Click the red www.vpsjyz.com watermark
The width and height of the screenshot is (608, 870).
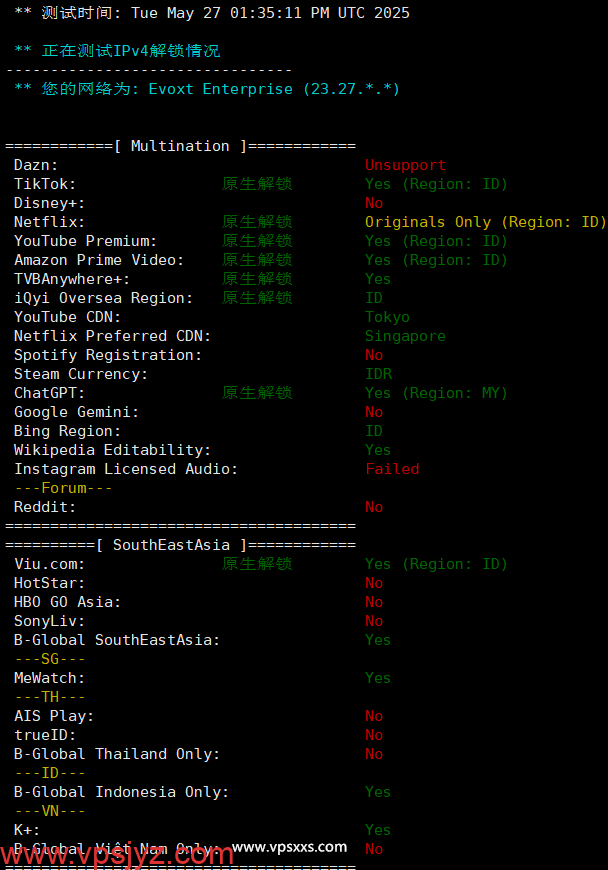click(x=117, y=855)
